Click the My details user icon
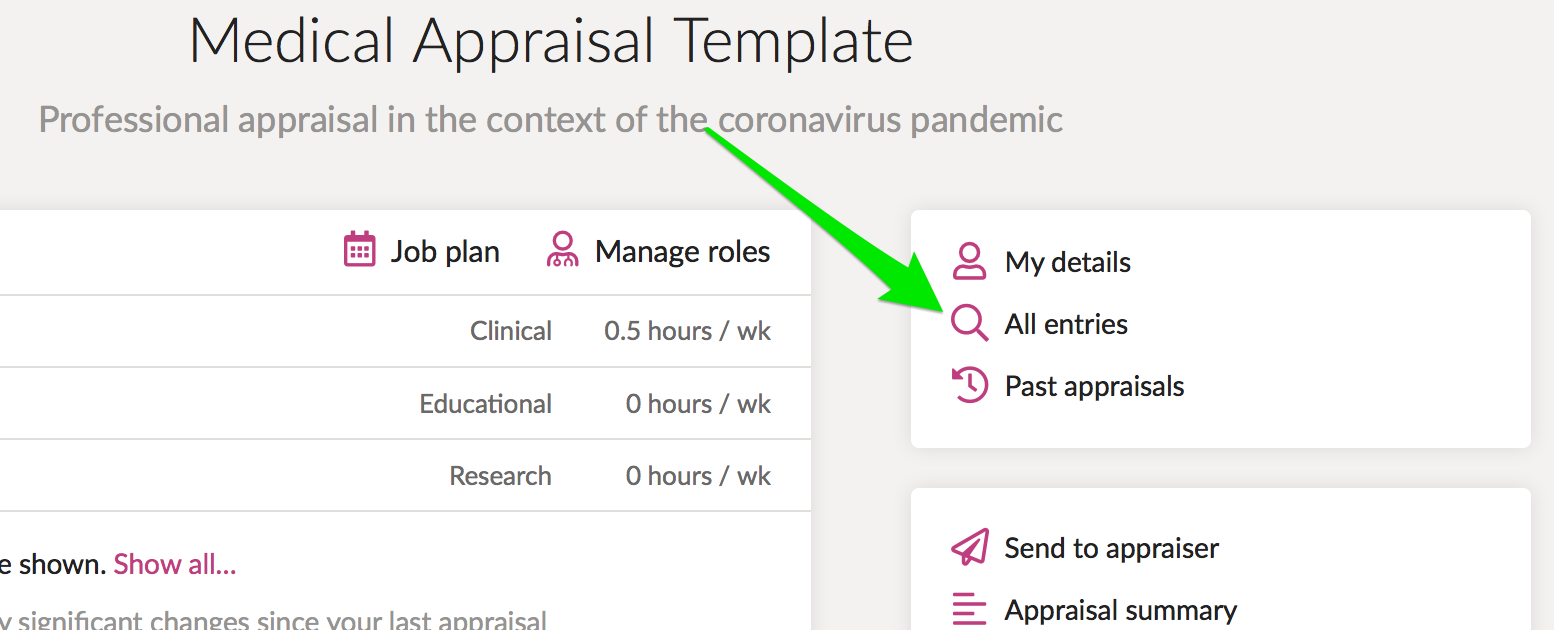This screenshot has height=630, width=1554. click(x=969, y=261)
